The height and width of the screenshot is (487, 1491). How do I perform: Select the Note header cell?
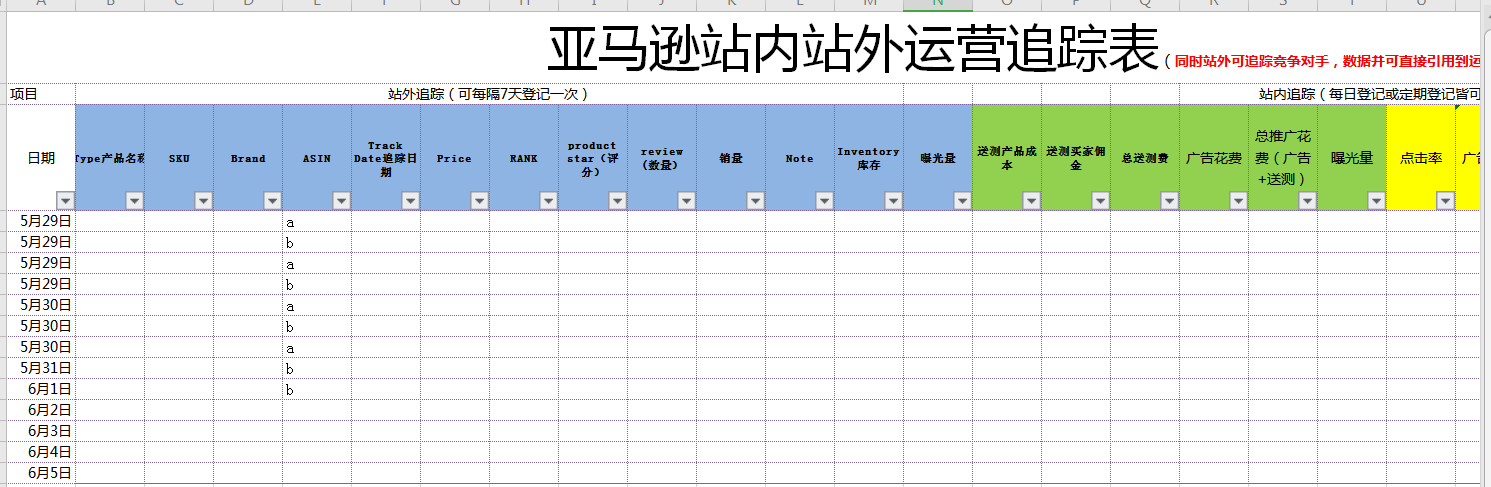point(800,157)
